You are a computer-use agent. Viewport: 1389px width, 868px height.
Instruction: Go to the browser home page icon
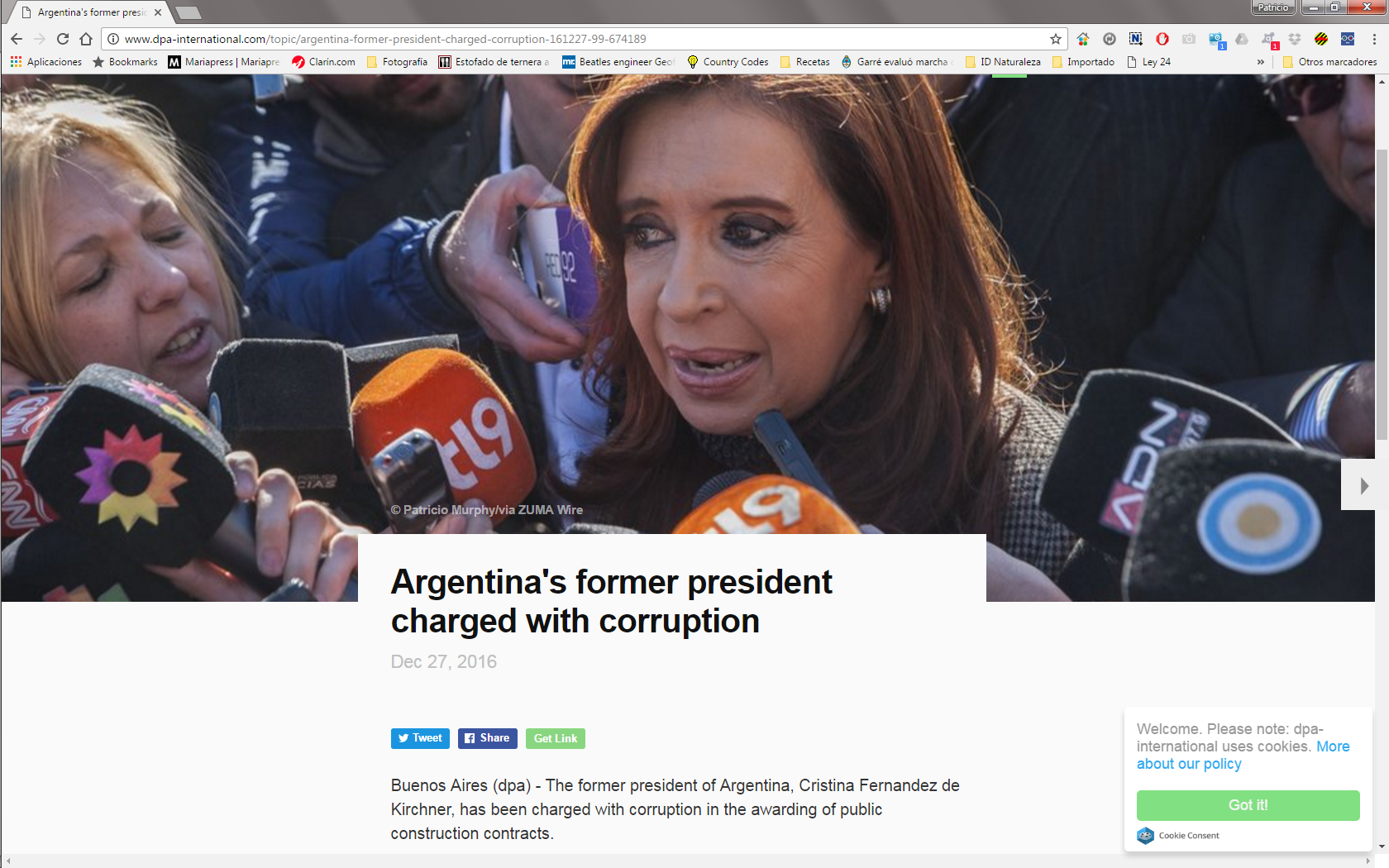click(86, 39)
